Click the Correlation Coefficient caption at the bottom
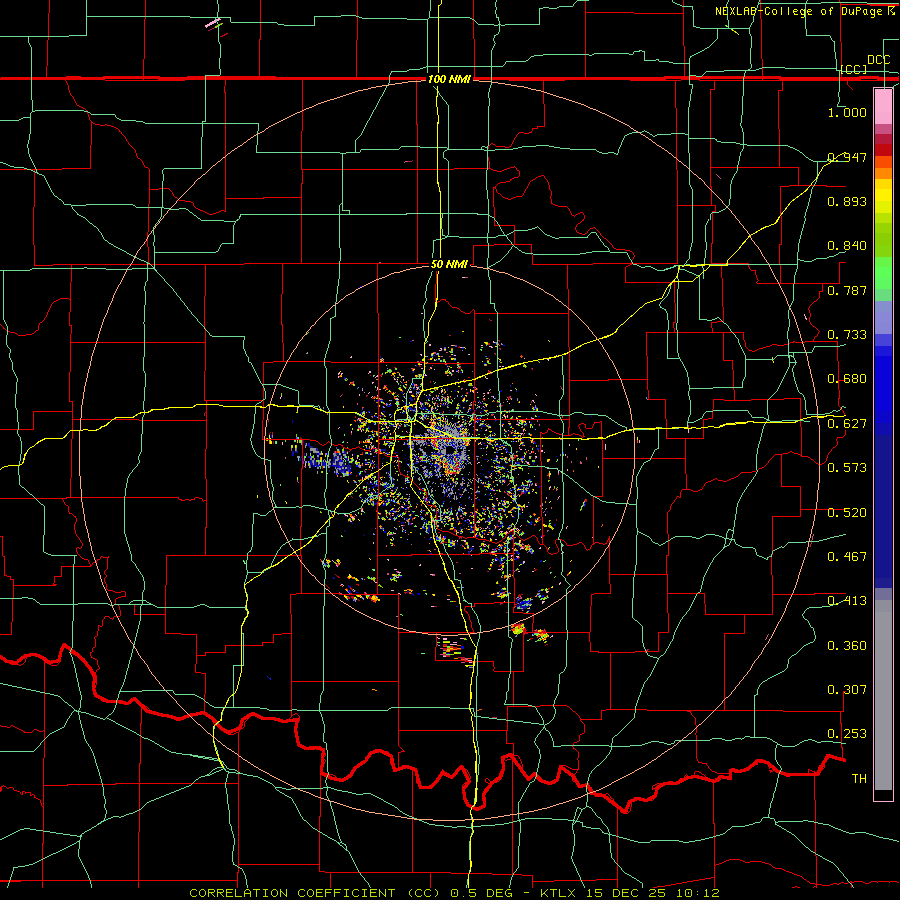Screen dimensions: 900x900 click(x=454, y=893)
